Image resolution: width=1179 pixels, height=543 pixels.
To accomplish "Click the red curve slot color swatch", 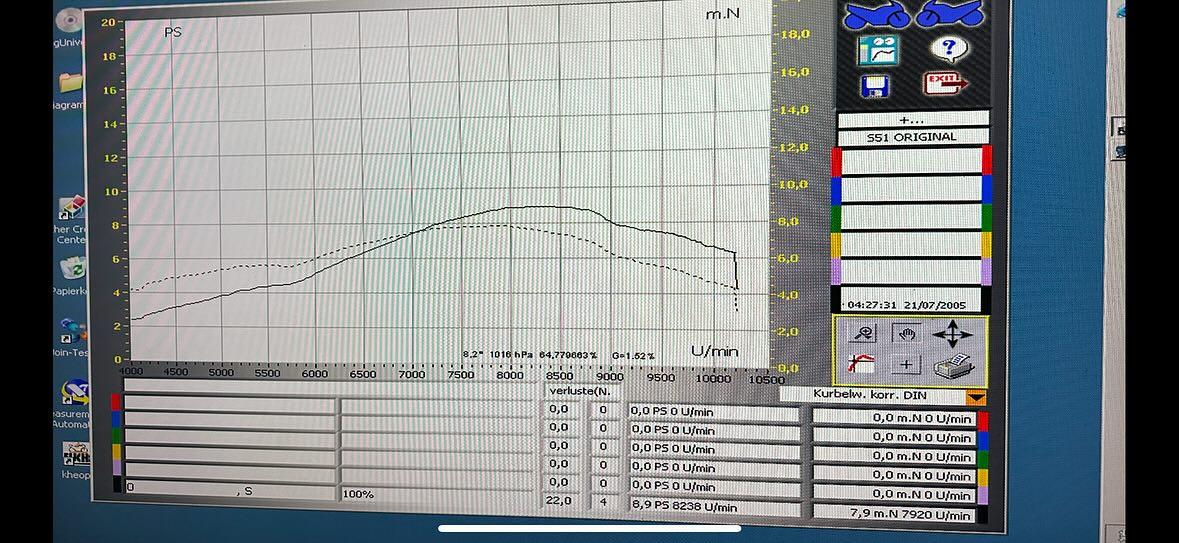I will (987, 160).
